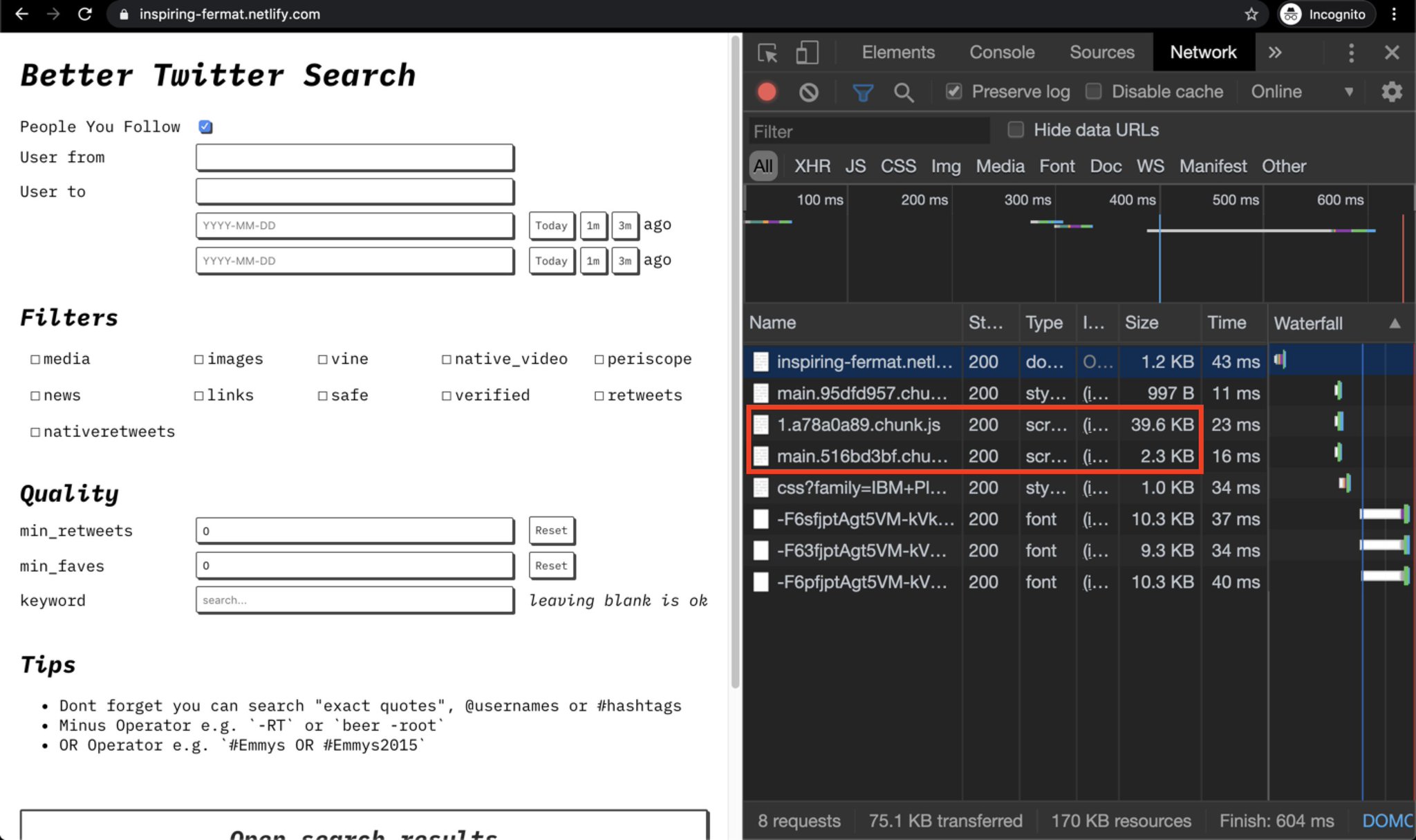Click the Today button for start date
Screen dimensions: 1416x840
551,225
